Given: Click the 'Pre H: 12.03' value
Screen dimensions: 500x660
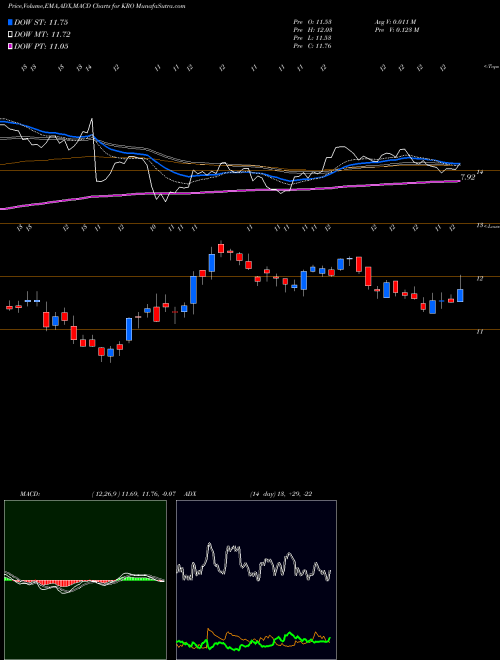Looking at the screenshot, I should pos(313,30).
